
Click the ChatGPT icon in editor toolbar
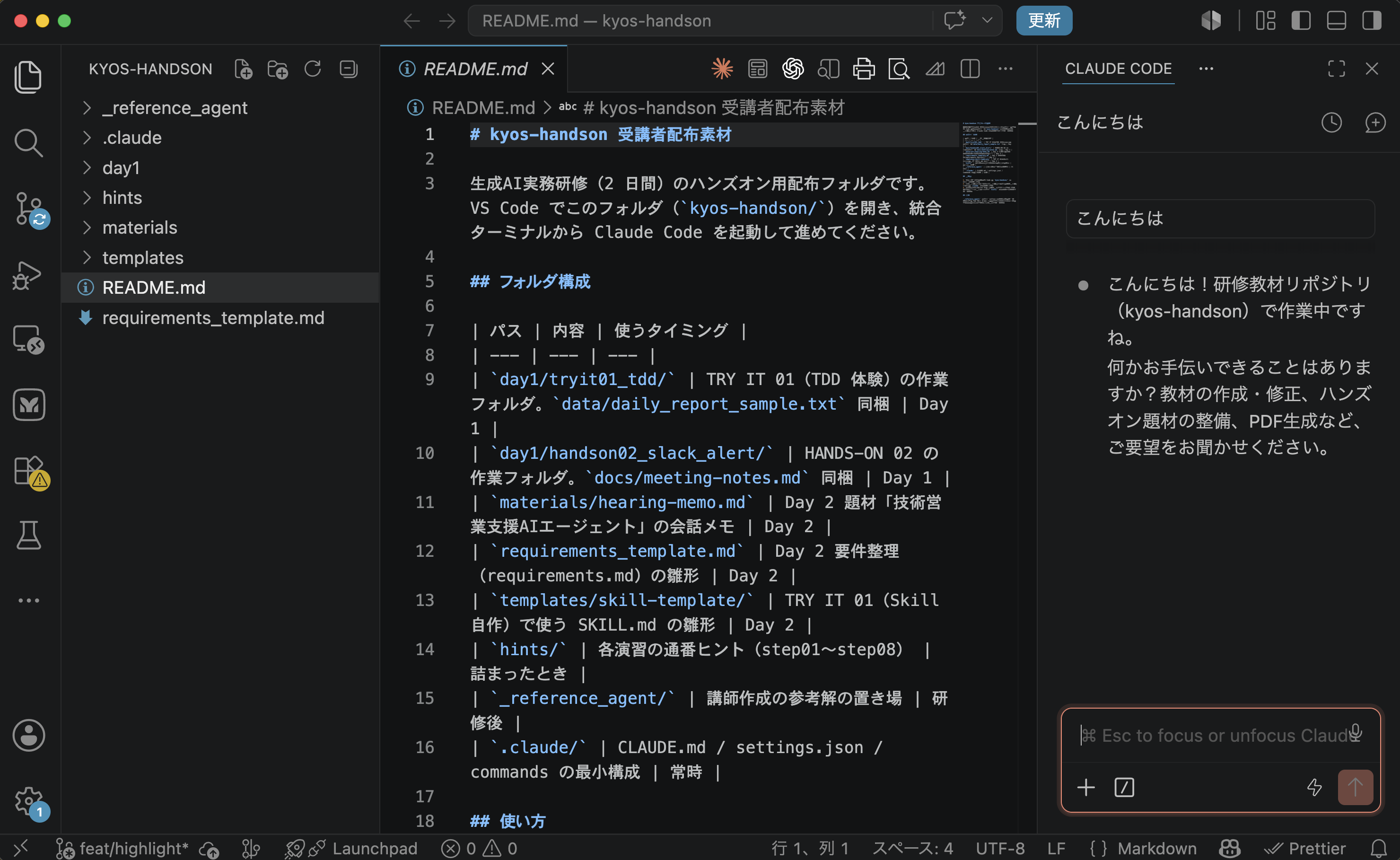(793, 69)
